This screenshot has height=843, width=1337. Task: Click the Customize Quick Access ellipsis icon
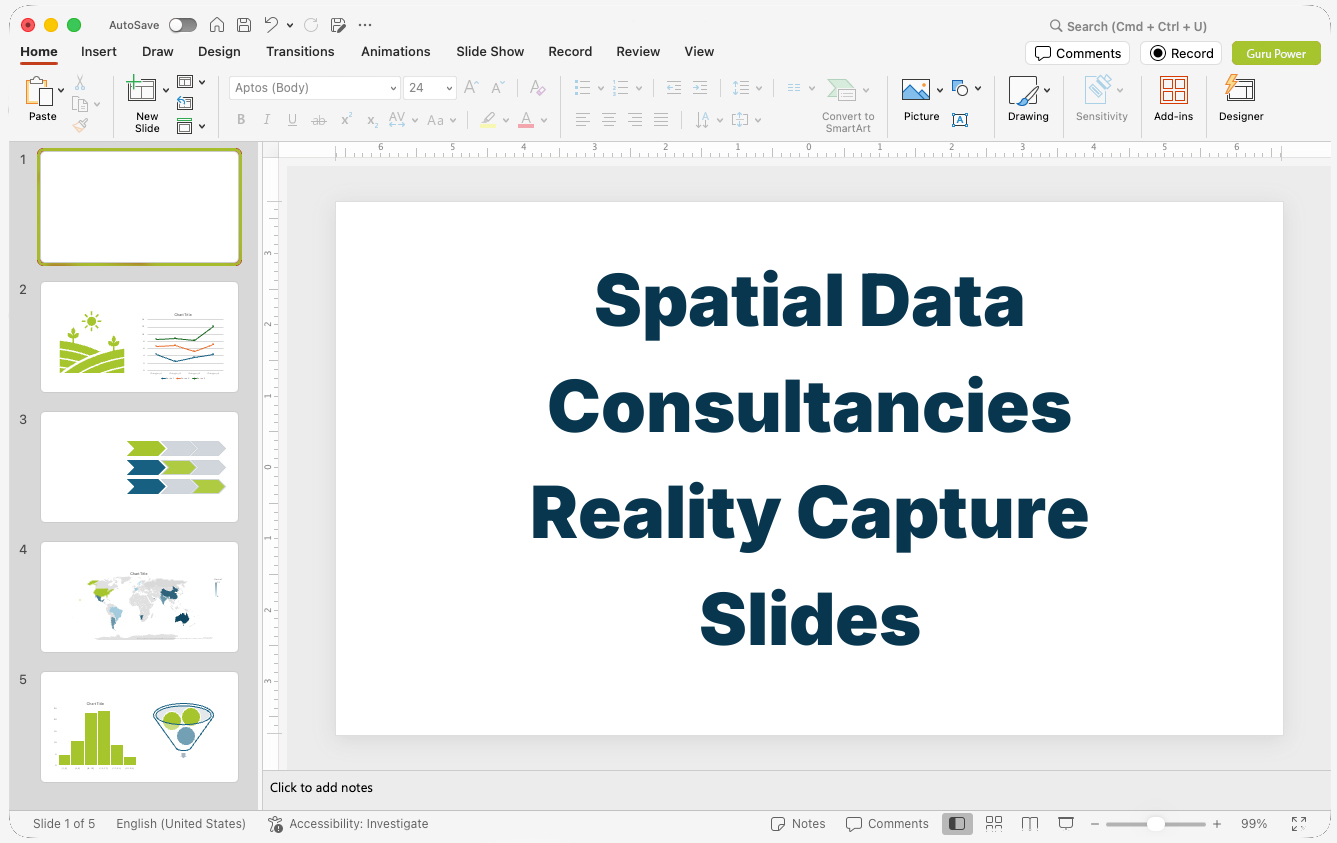point(365,25)
